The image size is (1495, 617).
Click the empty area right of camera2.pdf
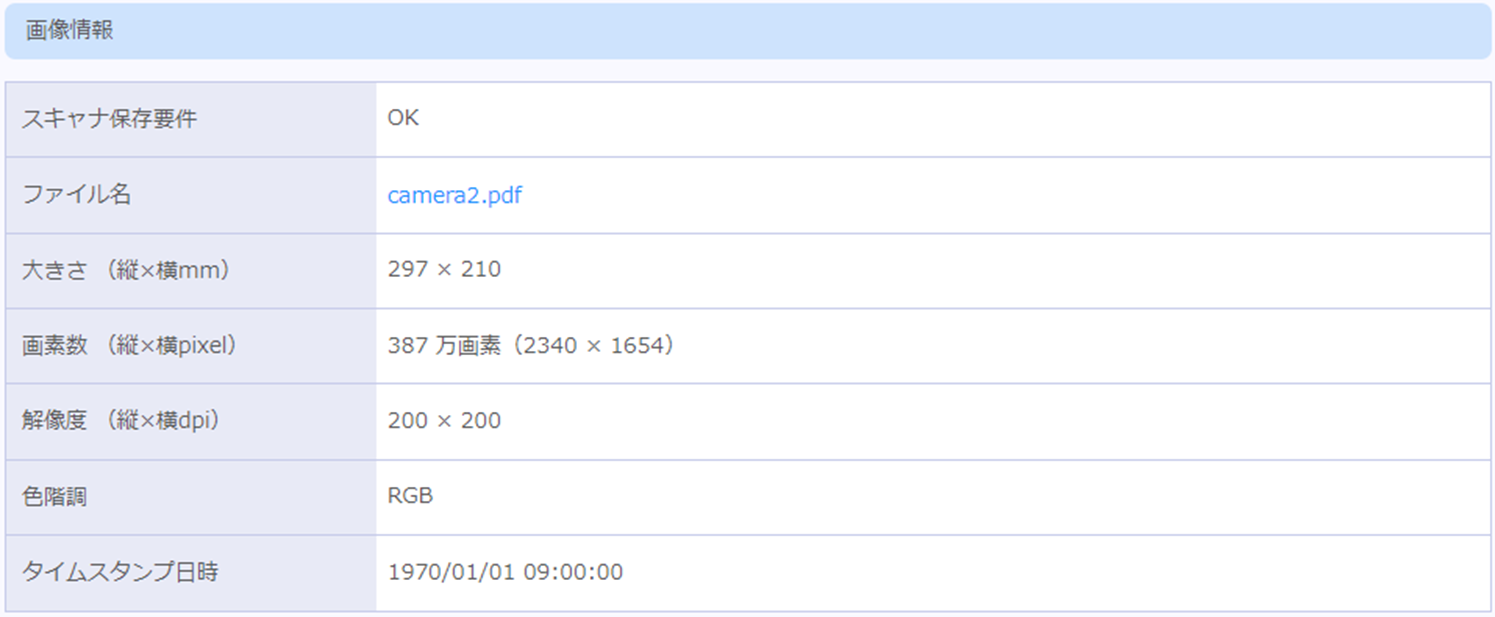pyautogui.click(x=1005, y=195)
